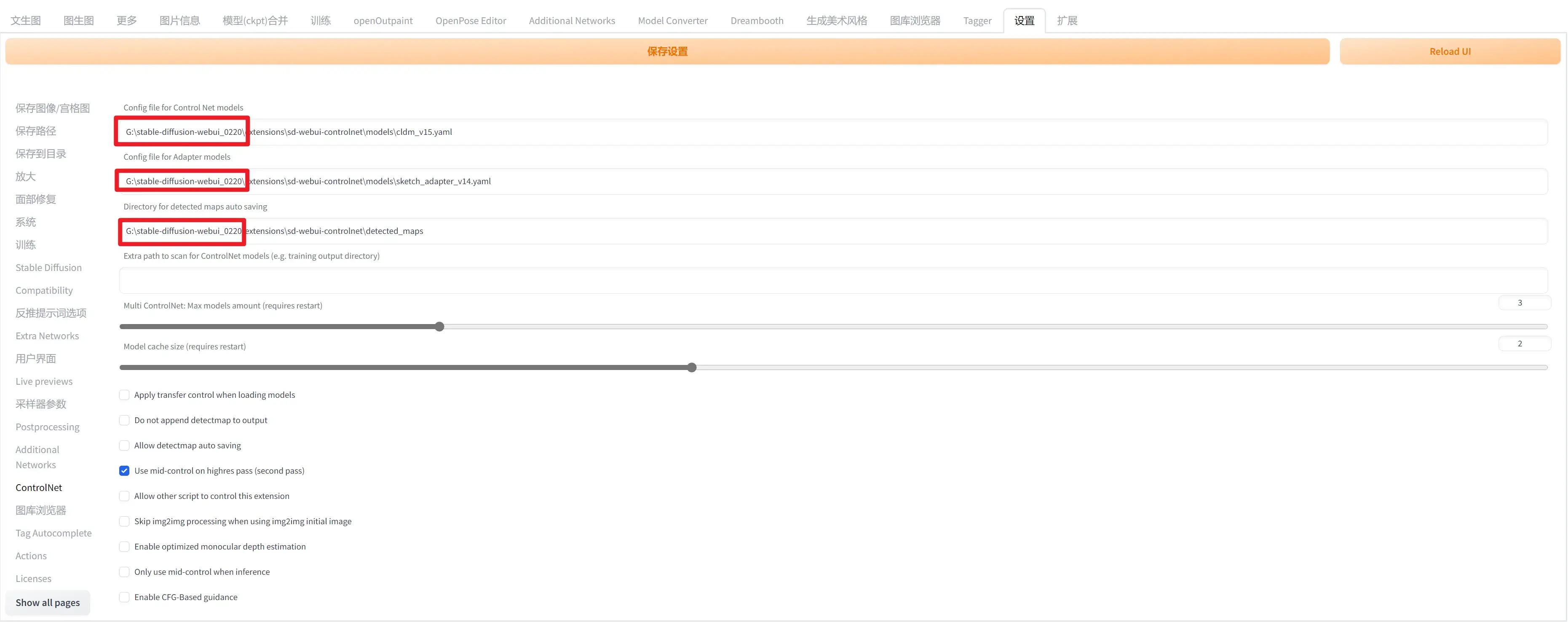
Task: Enable optimized monocular depth estimation
Action: 124,547
